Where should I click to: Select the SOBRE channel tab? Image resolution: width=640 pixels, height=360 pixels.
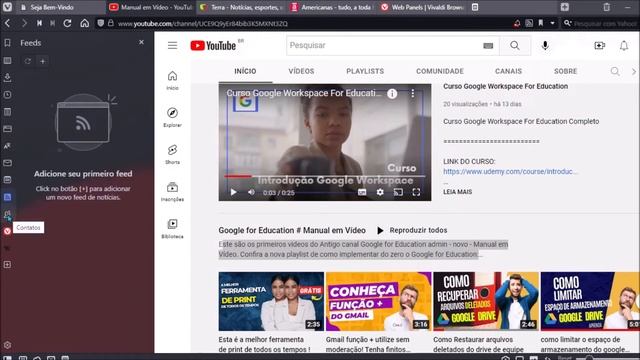(565, 71)
